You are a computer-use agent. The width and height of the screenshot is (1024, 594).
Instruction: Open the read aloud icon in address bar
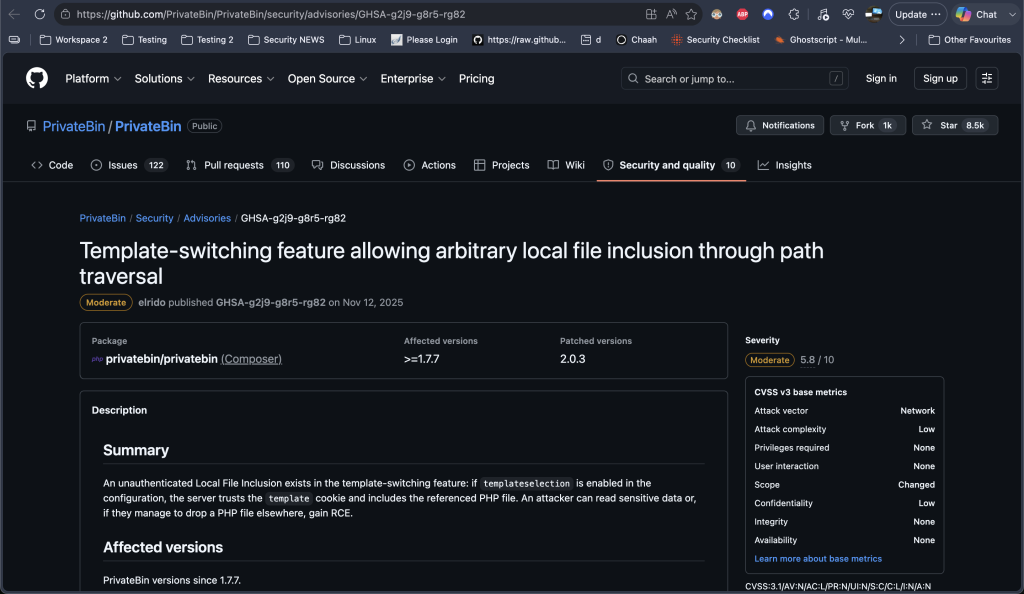671,14
